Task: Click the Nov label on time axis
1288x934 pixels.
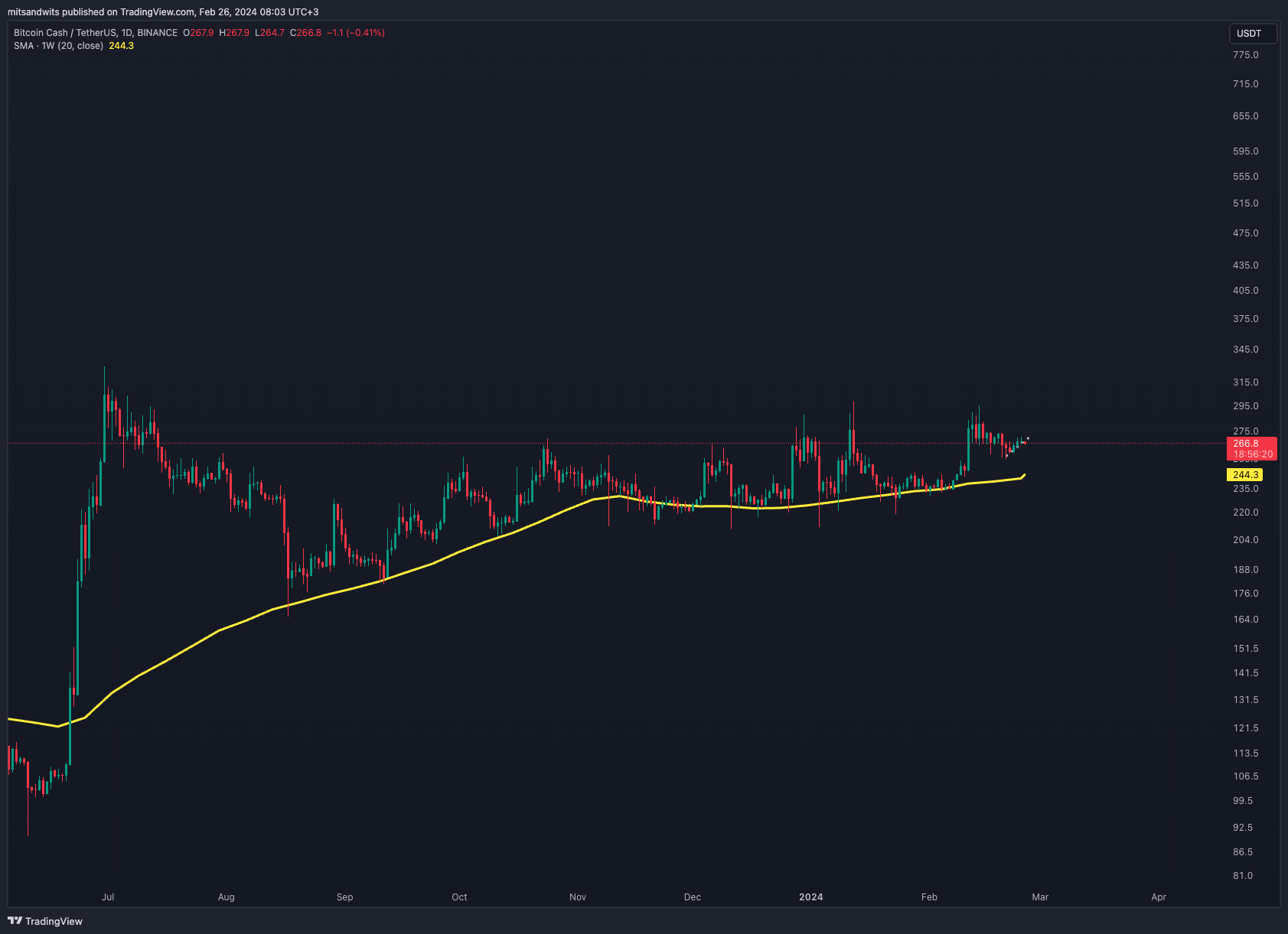Action: pos(578,897)
